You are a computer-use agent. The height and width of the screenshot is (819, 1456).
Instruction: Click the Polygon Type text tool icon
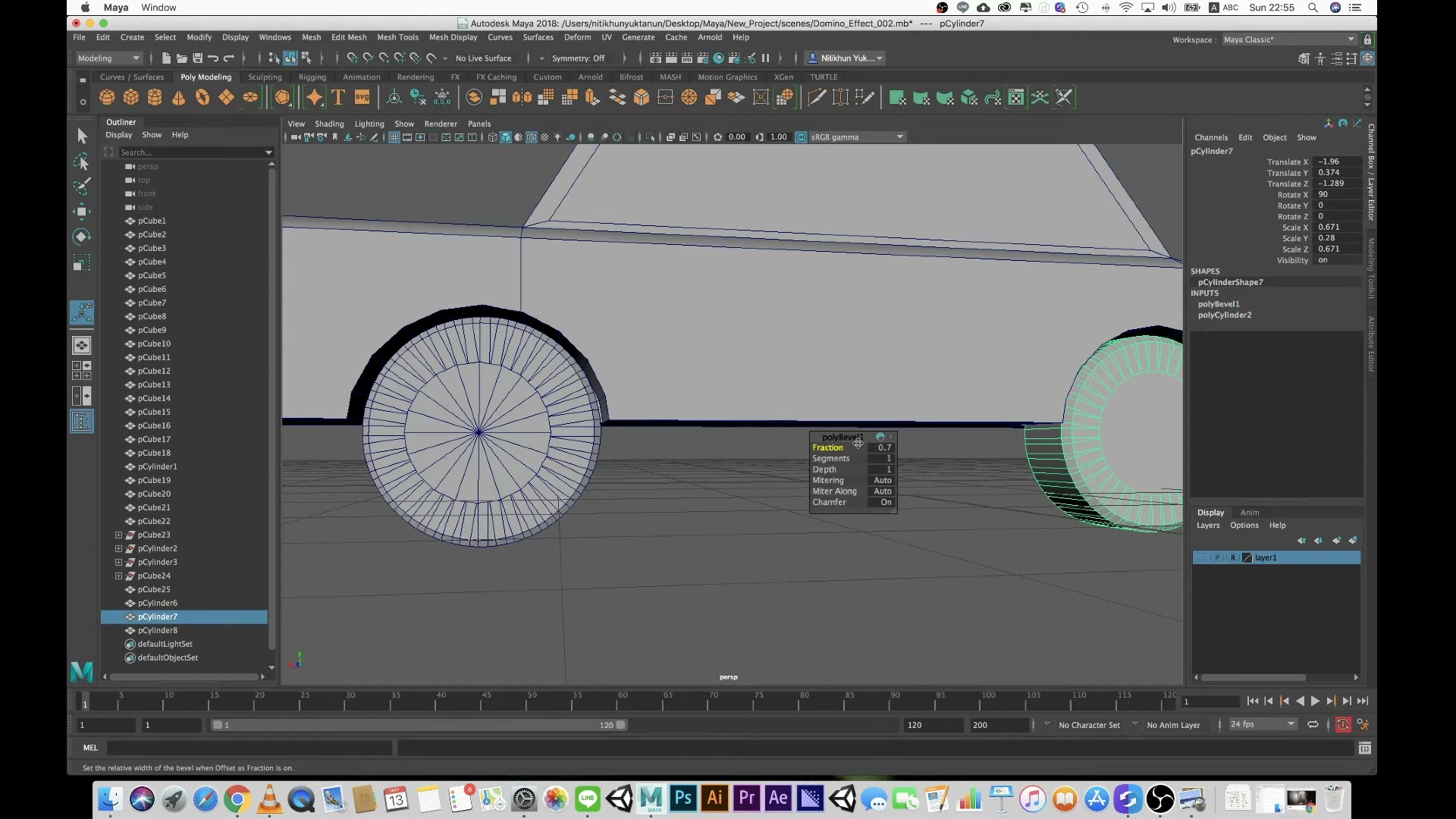pos(338,98)
